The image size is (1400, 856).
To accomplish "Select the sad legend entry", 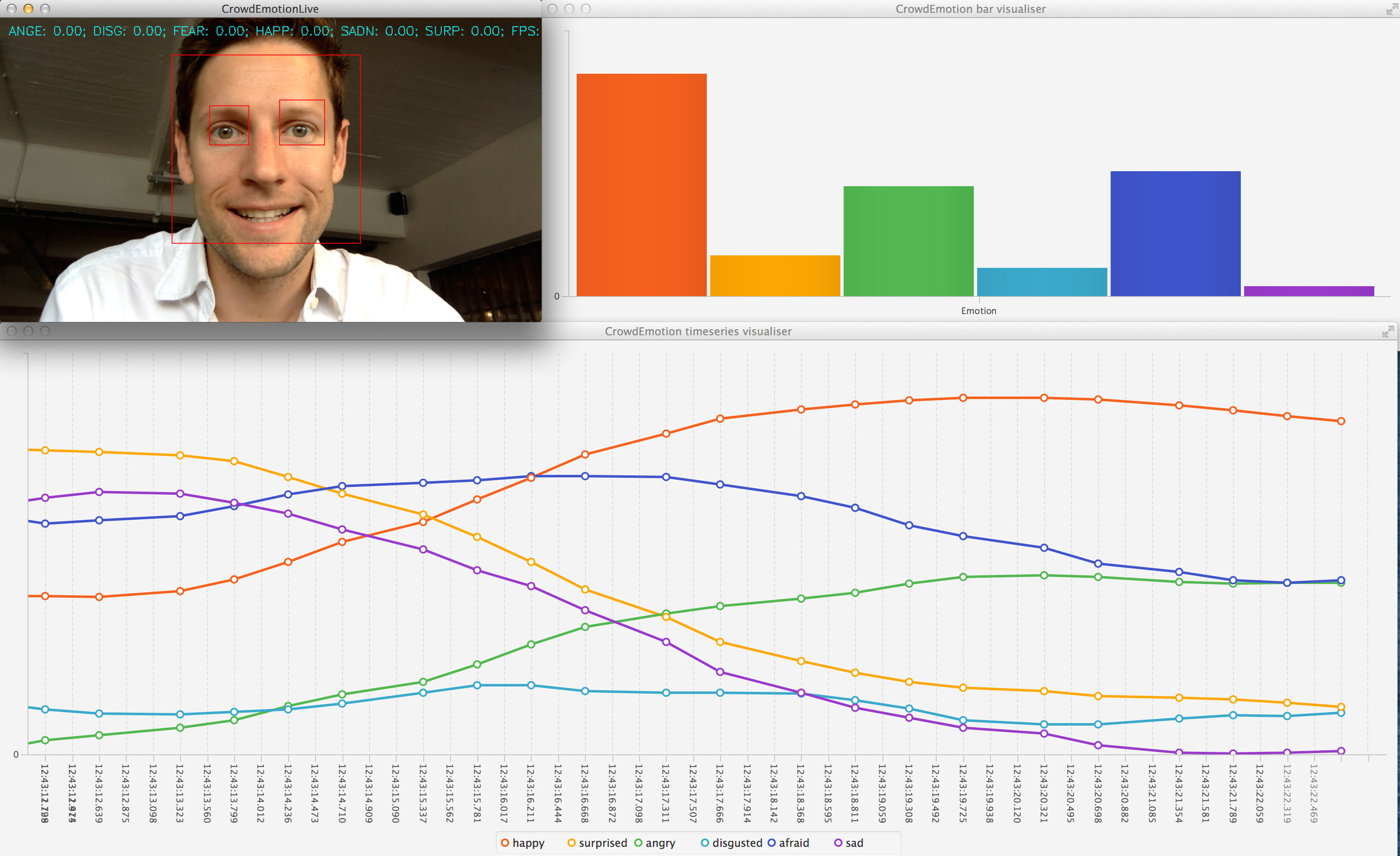I will (849, 843).
